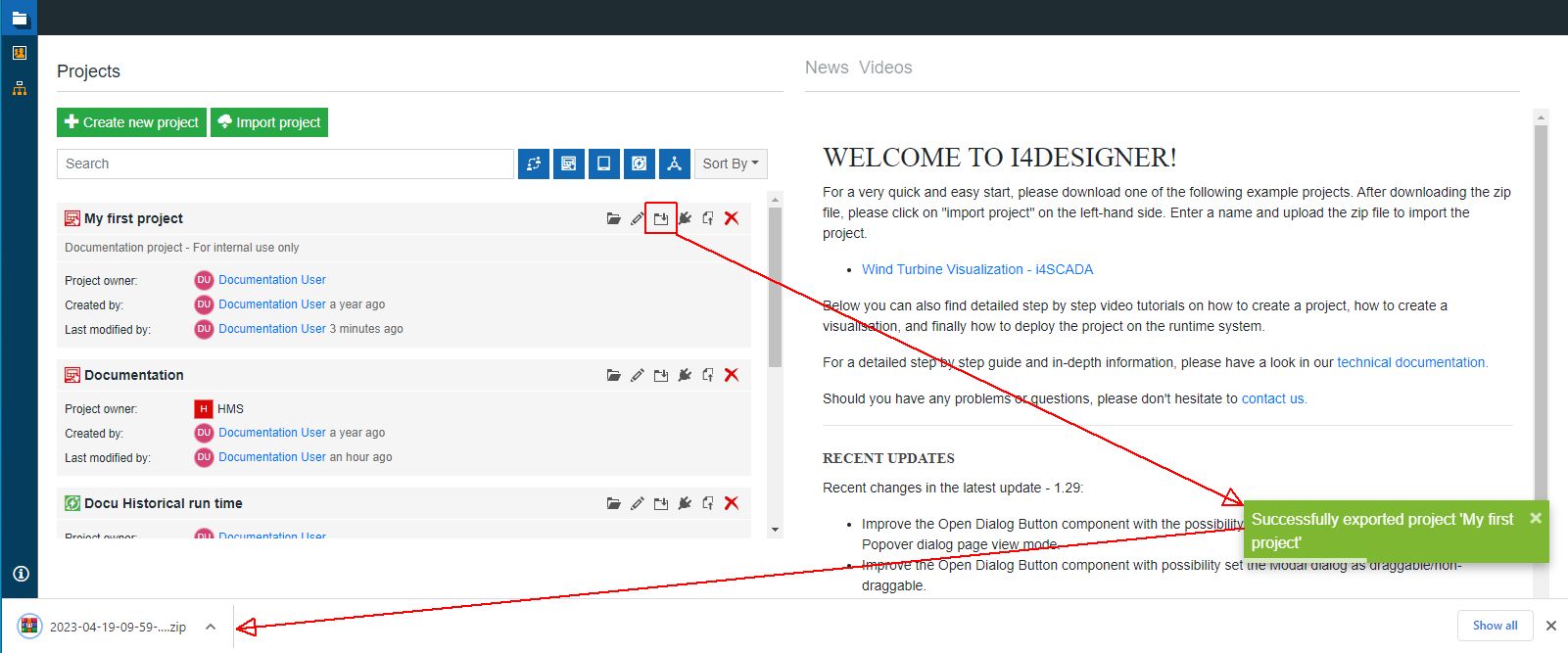Viewport: 1568px width, 653px height.
Task: Toggle the runtime lightning filter button
Action: pos(640,163)
